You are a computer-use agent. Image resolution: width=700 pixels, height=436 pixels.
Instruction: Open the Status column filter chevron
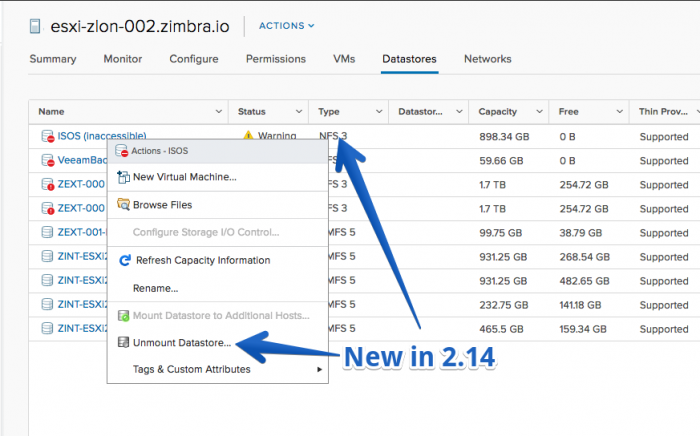[x=299, y=112]
